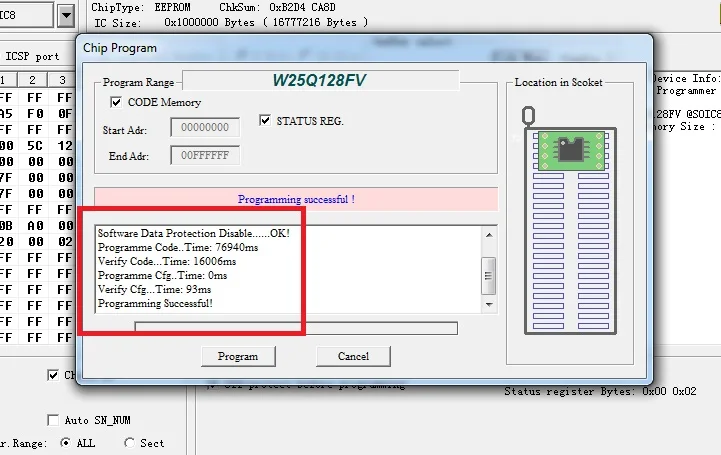Click the log scrollbar up arrow
Viewport: 721px width, 455px height.
(489, 235)
